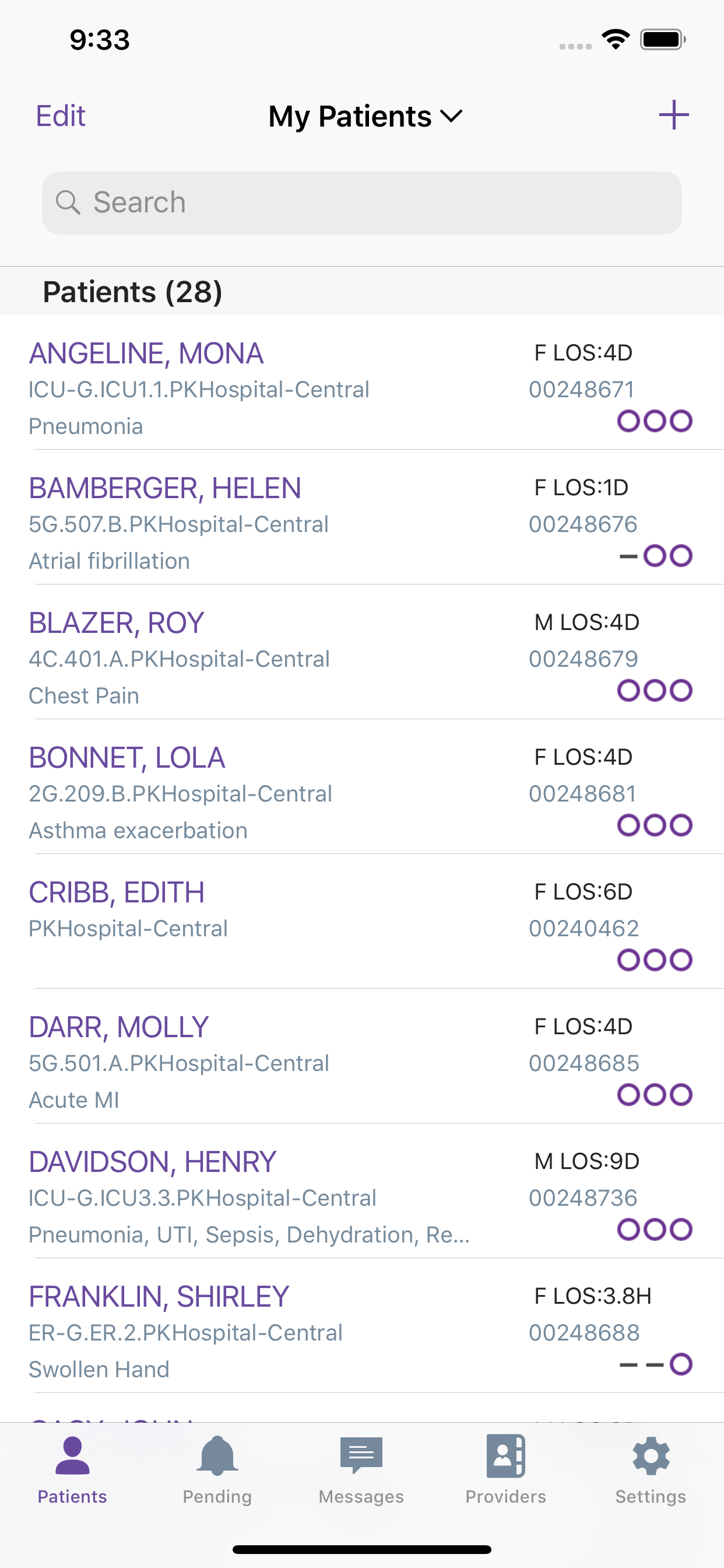724x1568 pixels.
Task: Tap status circles for Darr, Molly
Action: (x=655, y=1094)
